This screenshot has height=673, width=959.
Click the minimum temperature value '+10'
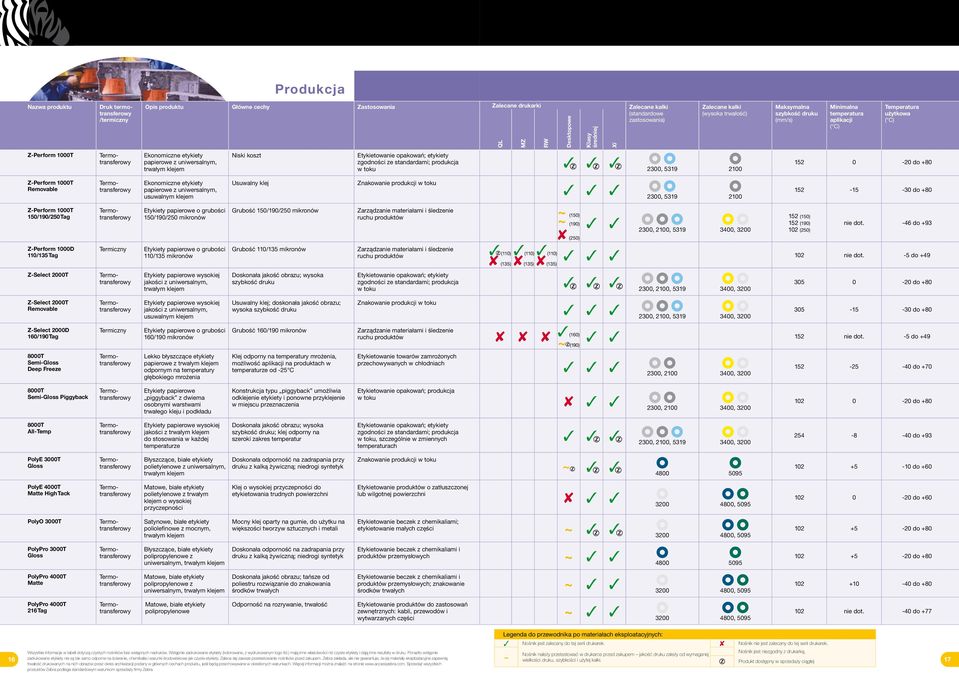(854, 584)
